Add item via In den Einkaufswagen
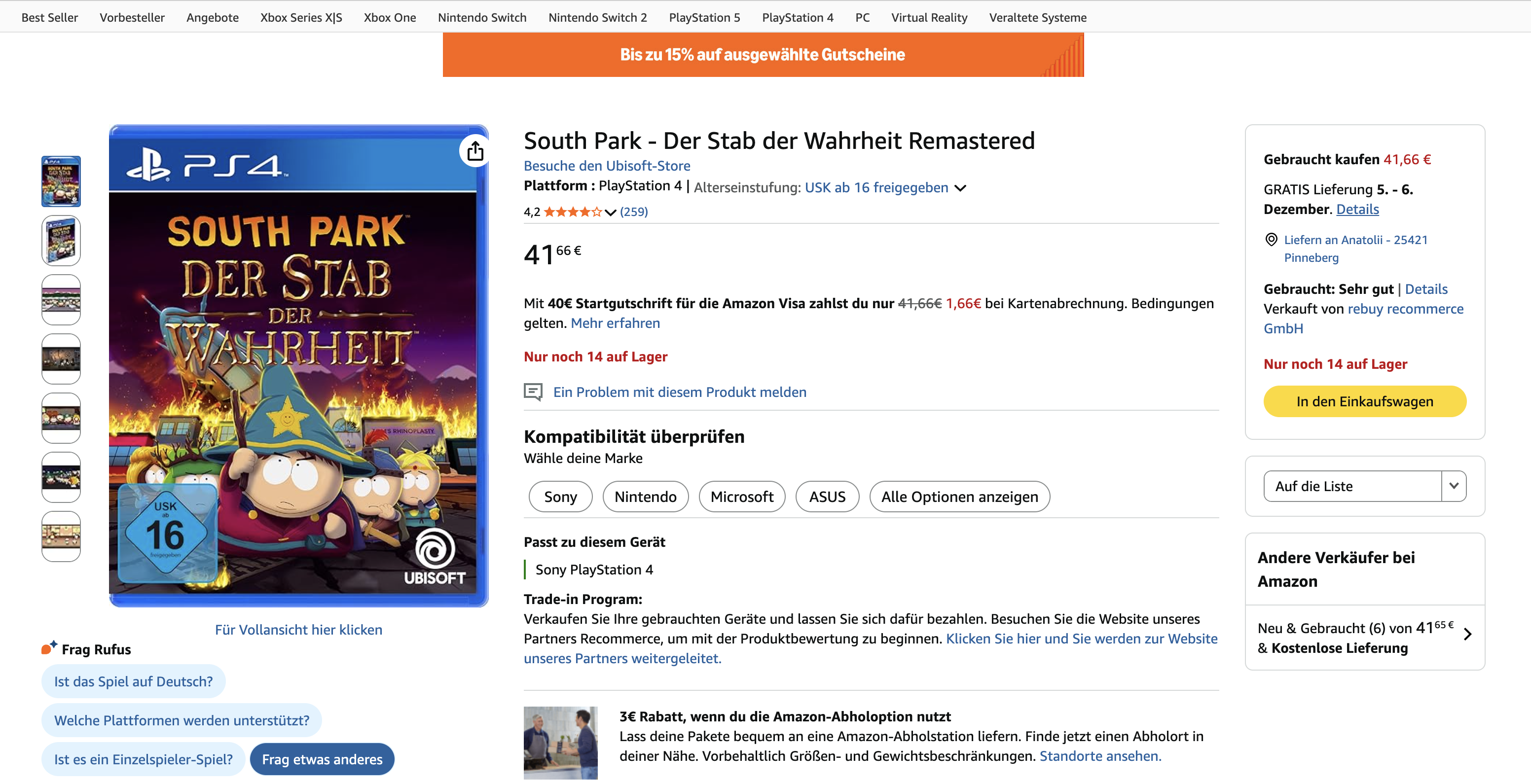1531x784 pixels. click(x=1365, y=401)
